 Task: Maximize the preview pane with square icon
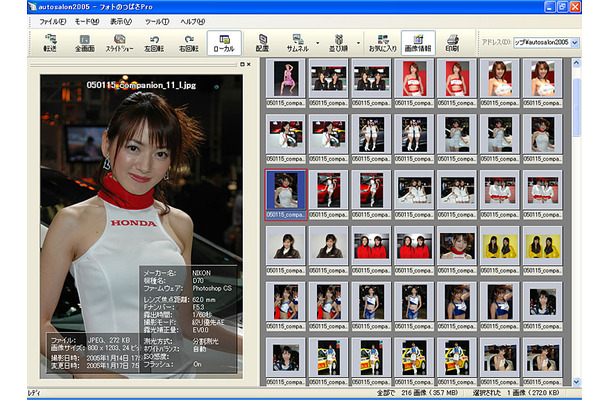tap(242, 64)
